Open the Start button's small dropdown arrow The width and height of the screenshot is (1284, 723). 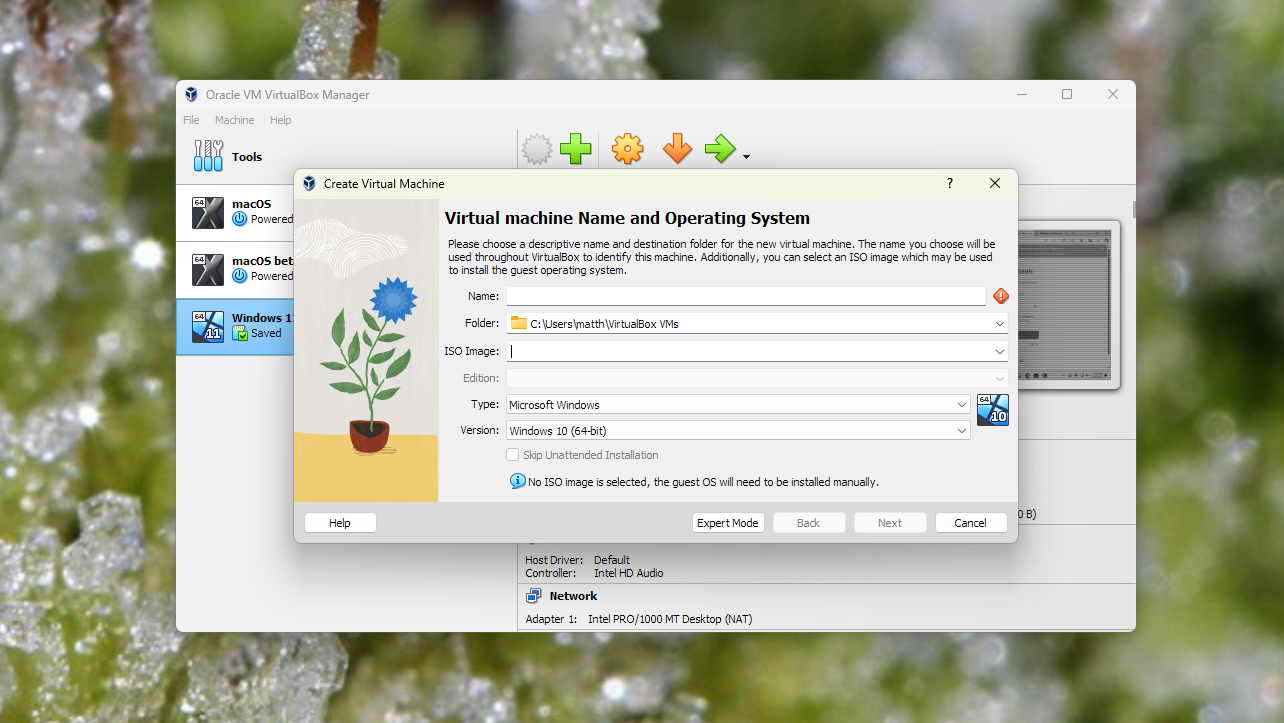[x=746, y=157]
